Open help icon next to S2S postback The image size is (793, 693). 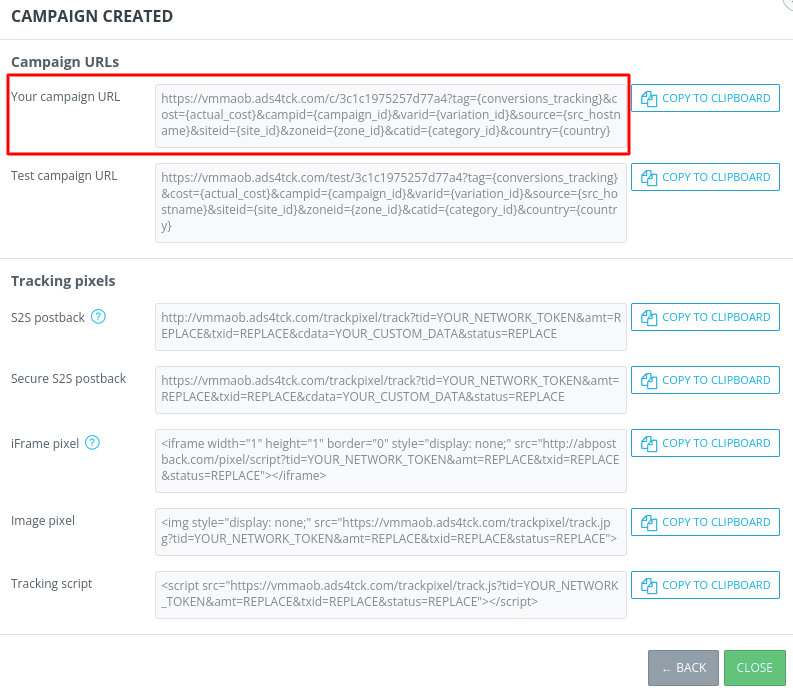tap(98, 317)
